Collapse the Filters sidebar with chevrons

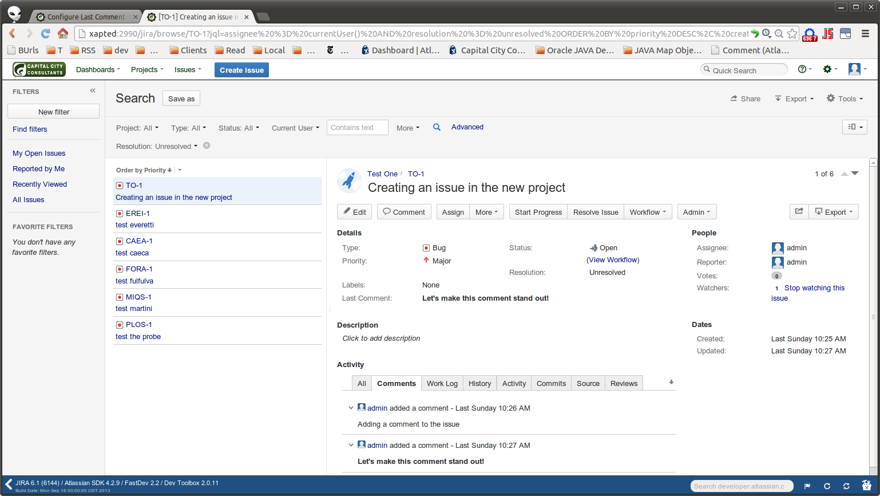[93, 90]
